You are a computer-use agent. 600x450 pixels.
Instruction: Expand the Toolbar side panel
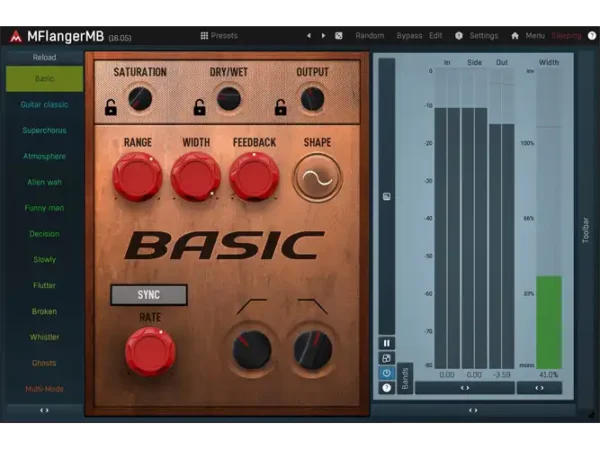pos(585,230)
